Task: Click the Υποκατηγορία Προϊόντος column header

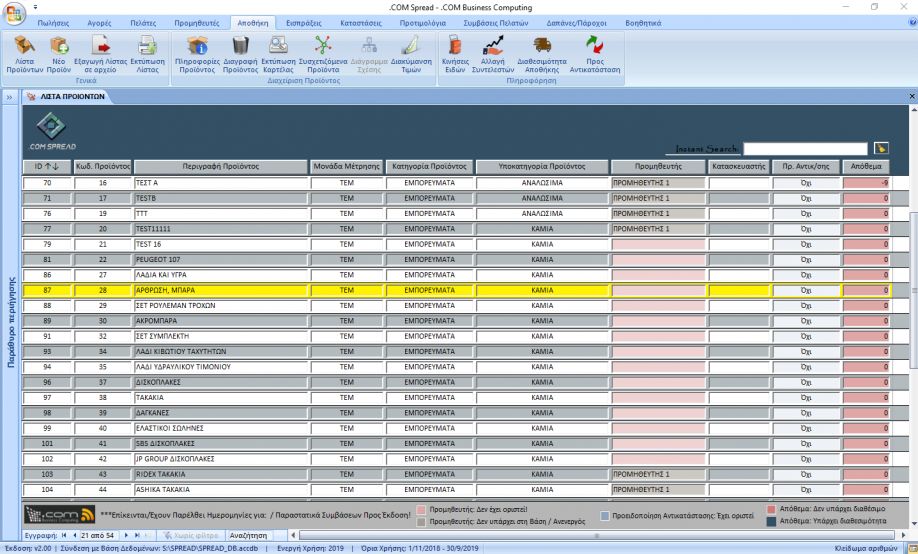Action: coord(542,166)
